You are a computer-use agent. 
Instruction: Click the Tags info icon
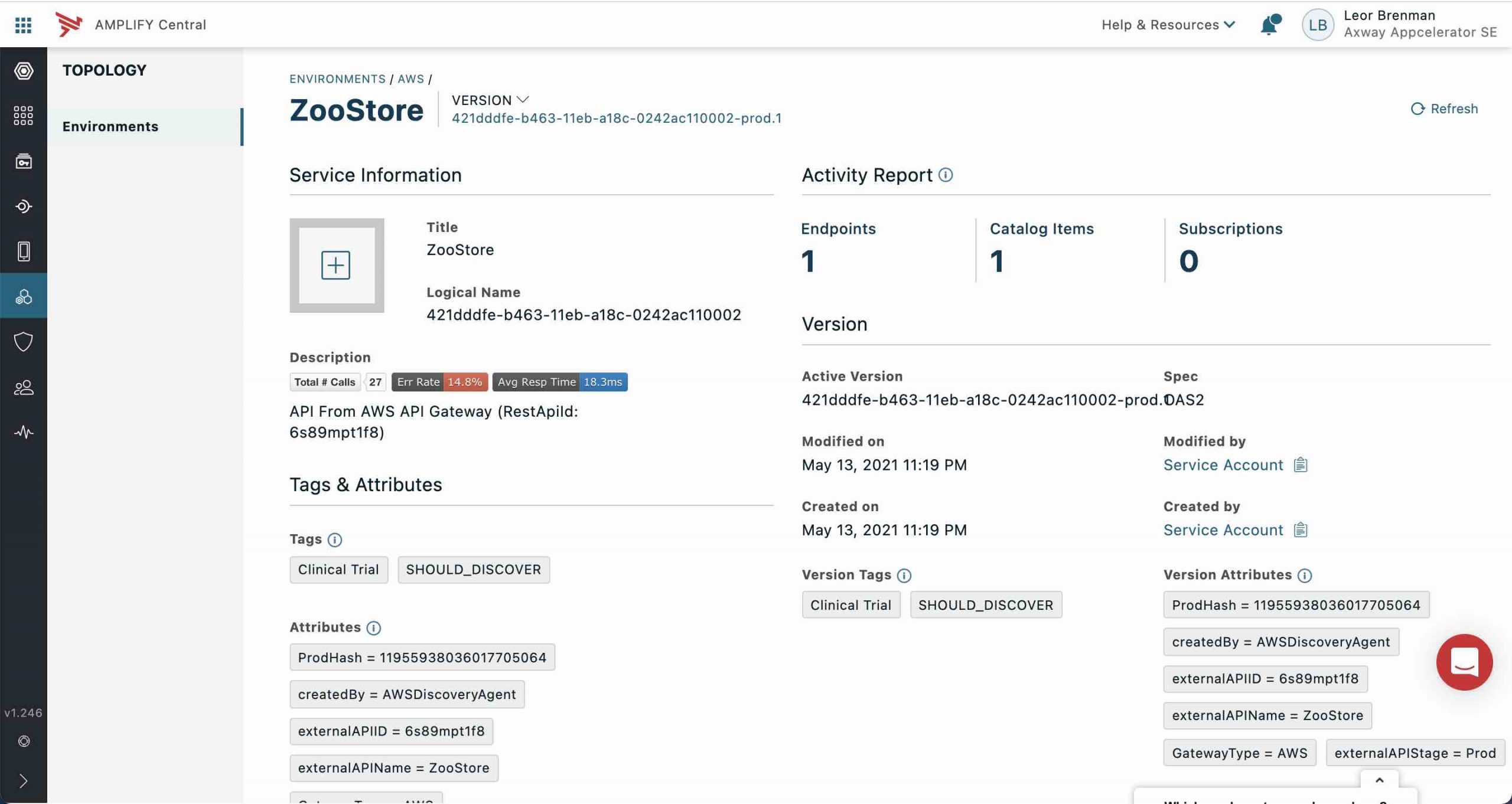coord(334,540)
